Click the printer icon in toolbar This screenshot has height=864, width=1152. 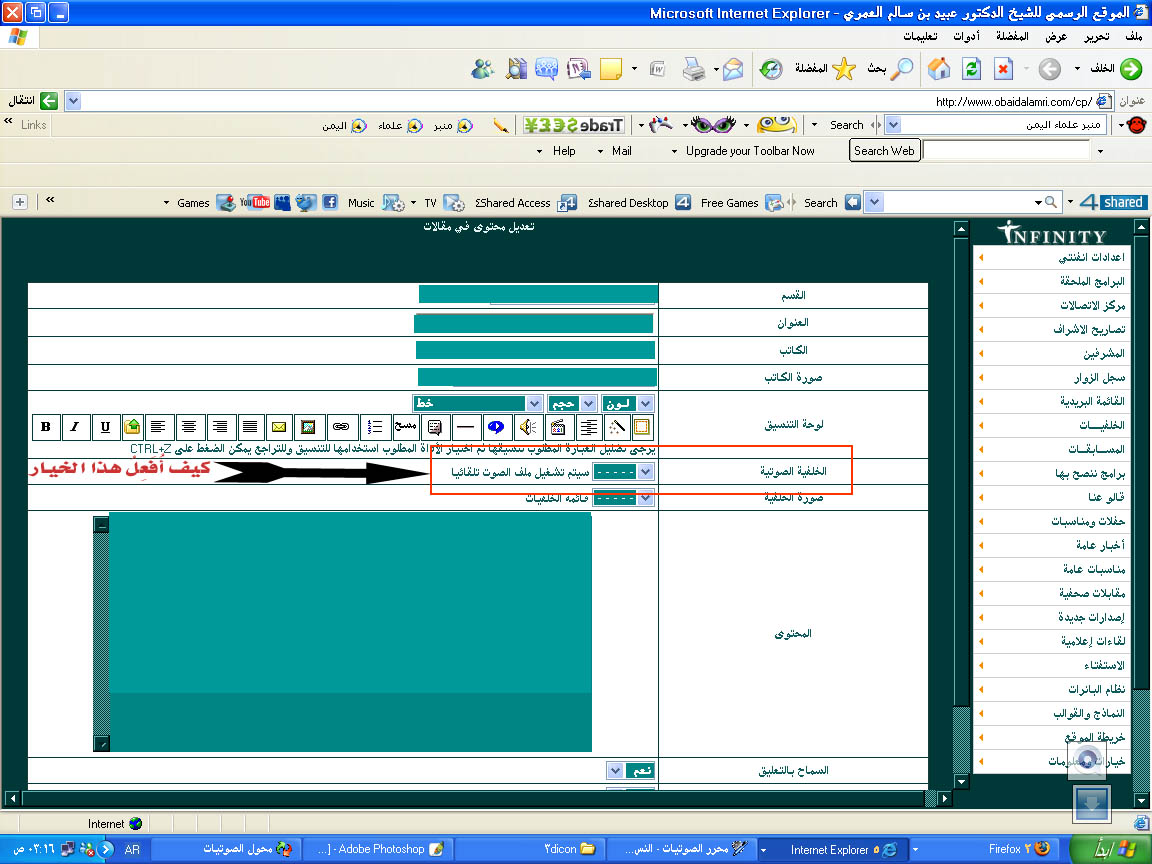click(x=693, y=69)
